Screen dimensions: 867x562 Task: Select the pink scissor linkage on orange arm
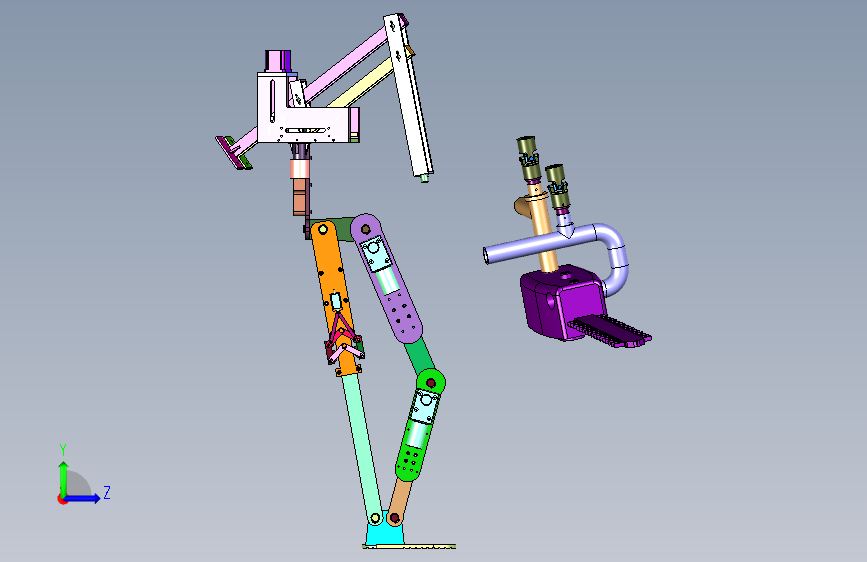point(343,339)
